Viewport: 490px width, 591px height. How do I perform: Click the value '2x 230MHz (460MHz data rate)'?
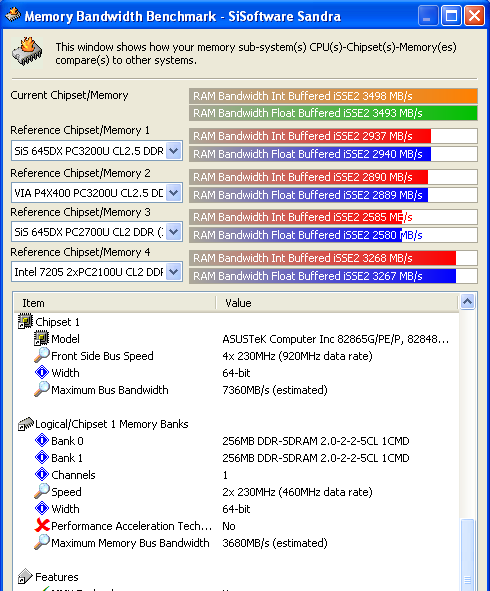click(x=297, y=492)
